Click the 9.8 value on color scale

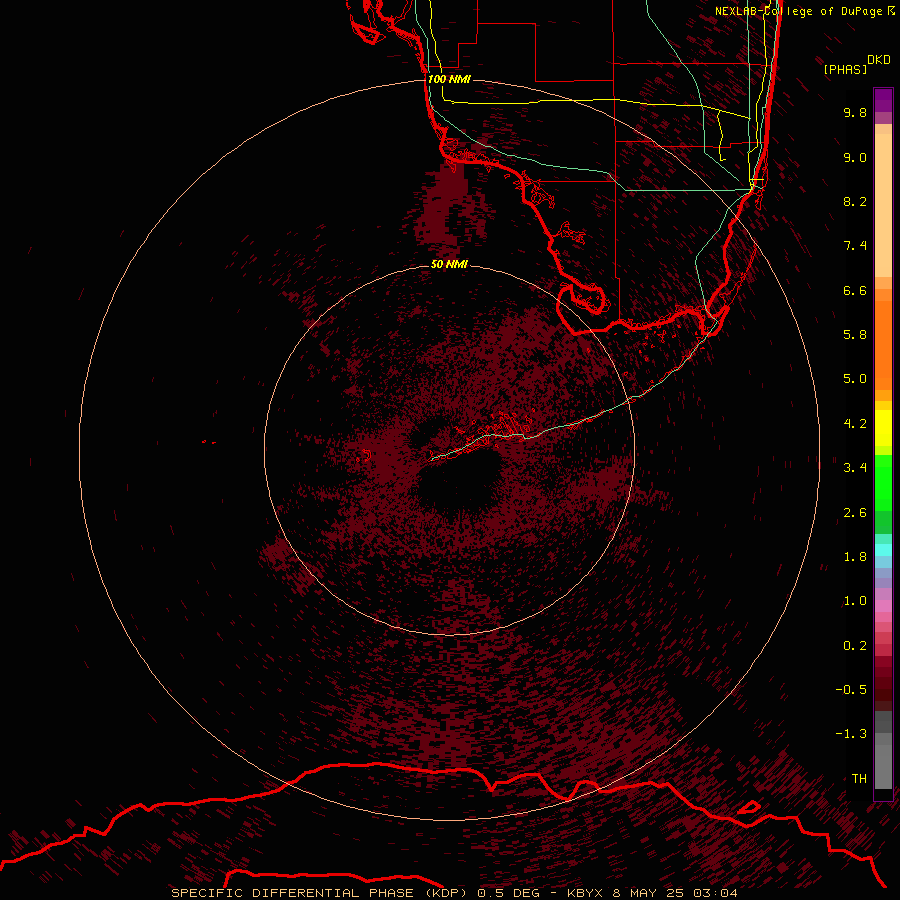855,112
